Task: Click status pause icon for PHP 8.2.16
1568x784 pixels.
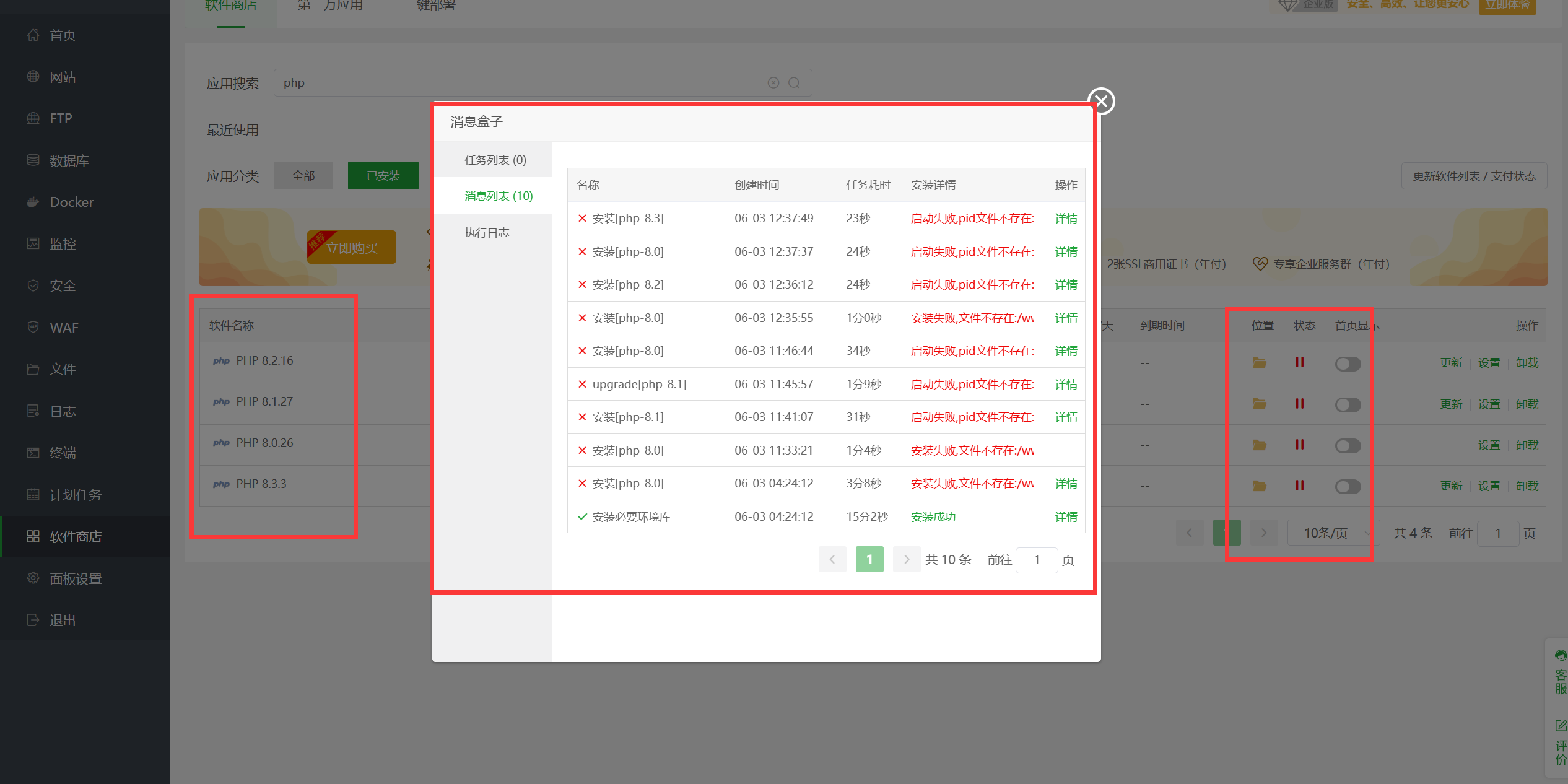Action: point(1300,362)
